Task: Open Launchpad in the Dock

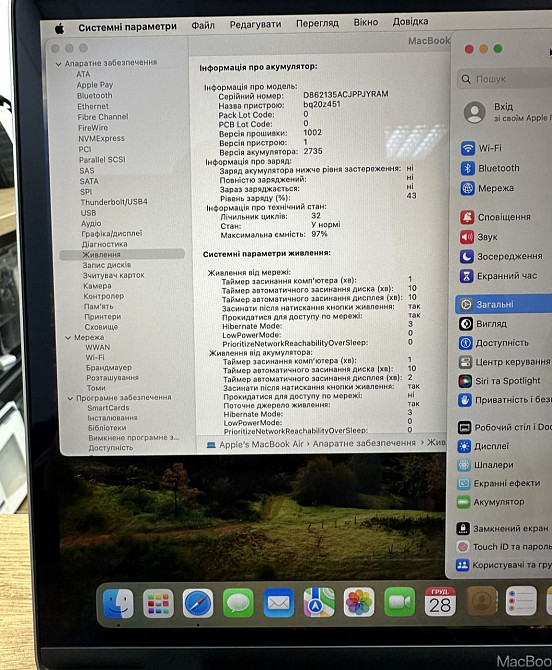Action: tap(158, 603)
